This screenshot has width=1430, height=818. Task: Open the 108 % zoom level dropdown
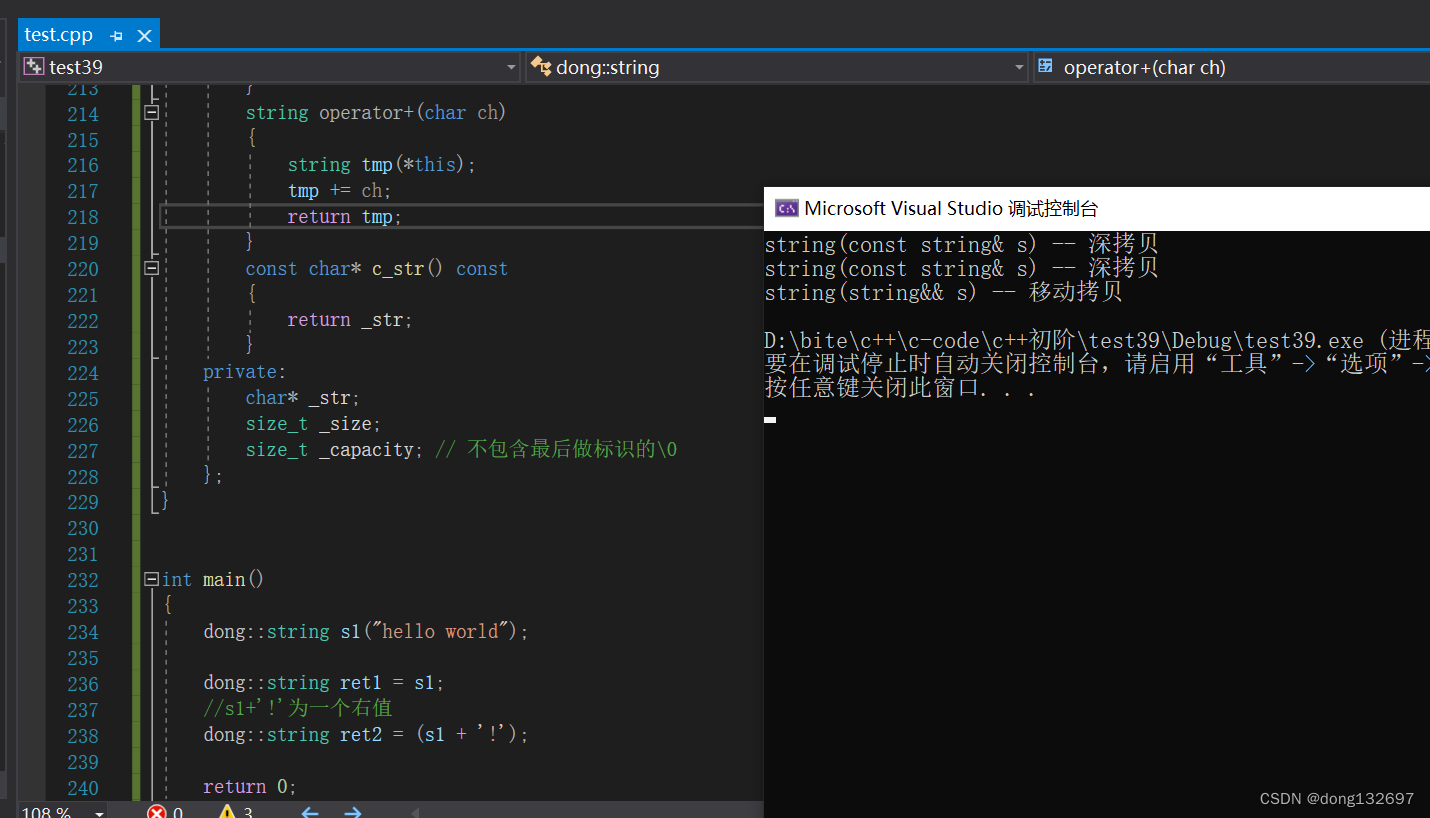[x=99, y=813]
